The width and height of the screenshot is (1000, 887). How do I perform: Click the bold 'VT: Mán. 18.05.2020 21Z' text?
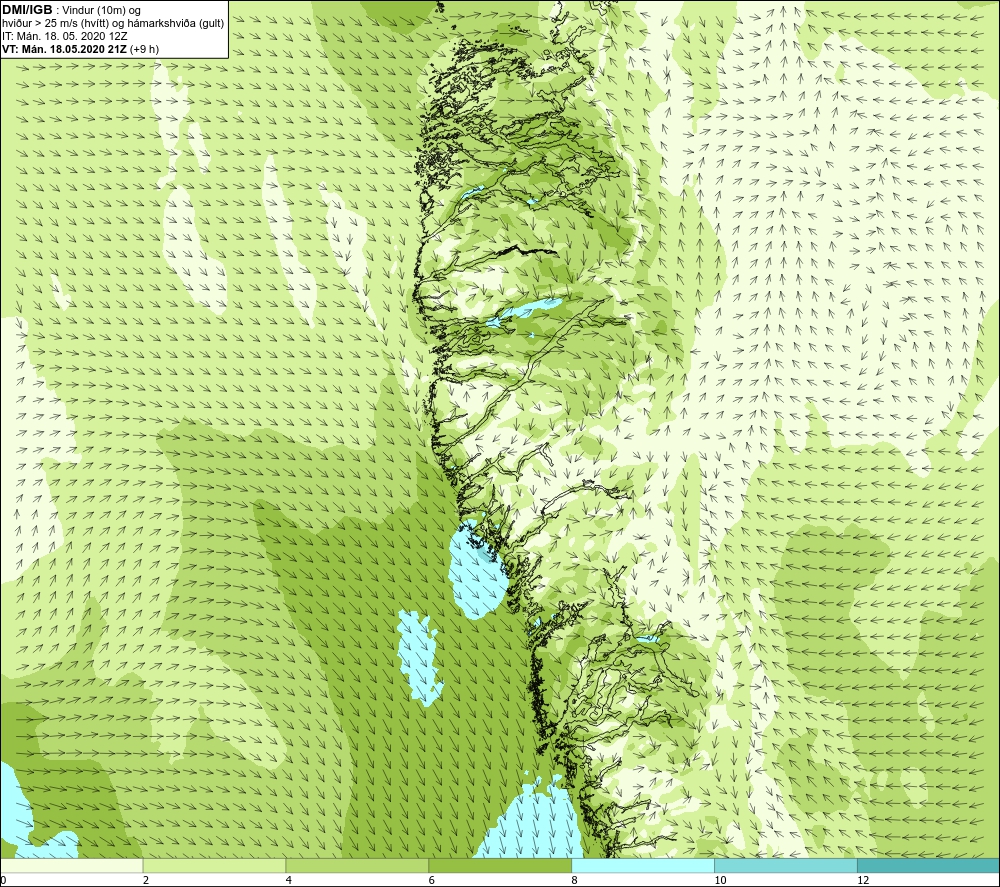click(64, 49)
